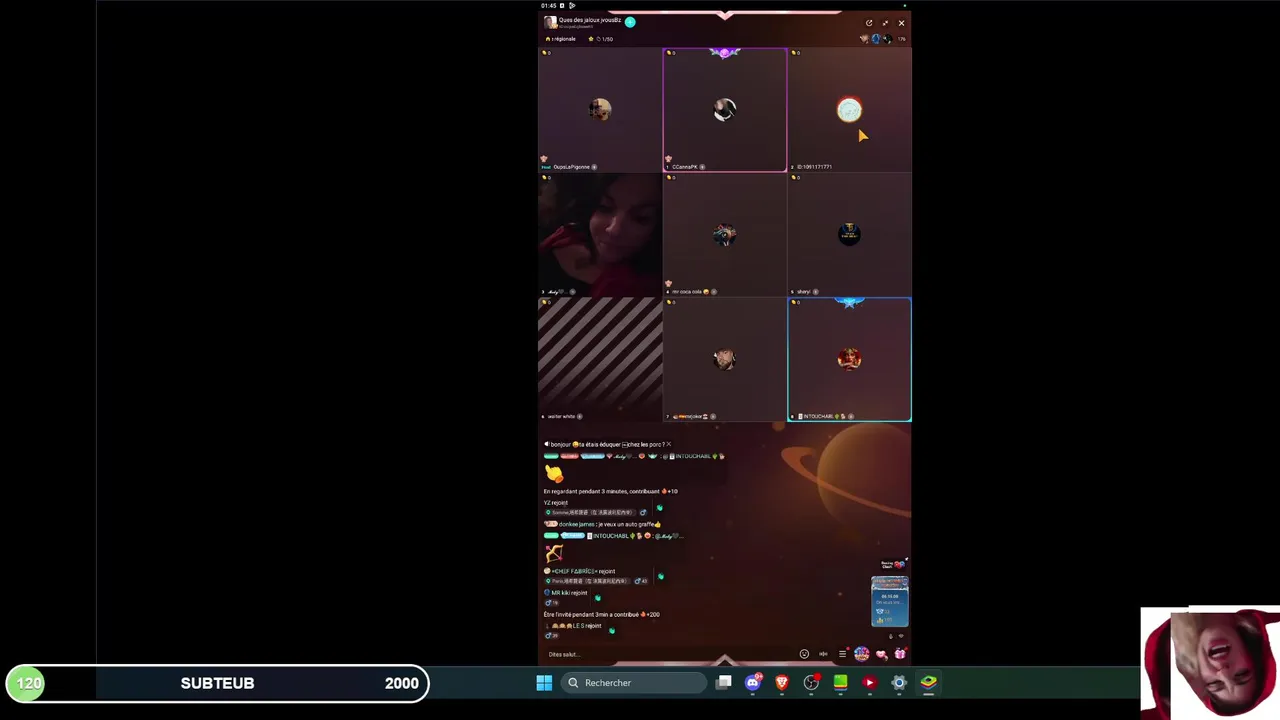Open the régionale ranking badge
1280x720 pixels.
[561, 39]
